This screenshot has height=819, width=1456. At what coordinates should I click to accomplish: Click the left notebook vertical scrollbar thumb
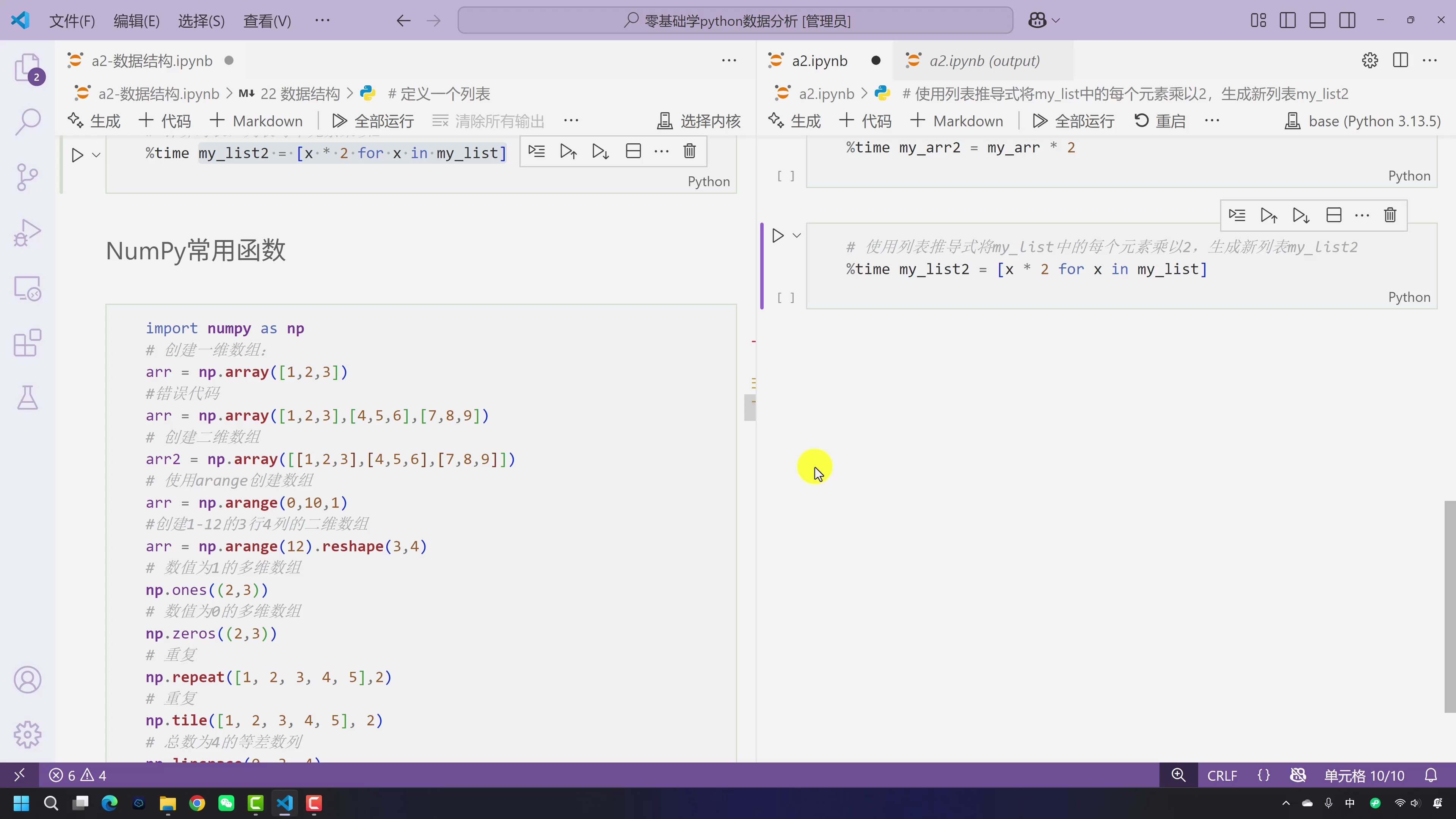pyautogui.click(x=750, y=408)
